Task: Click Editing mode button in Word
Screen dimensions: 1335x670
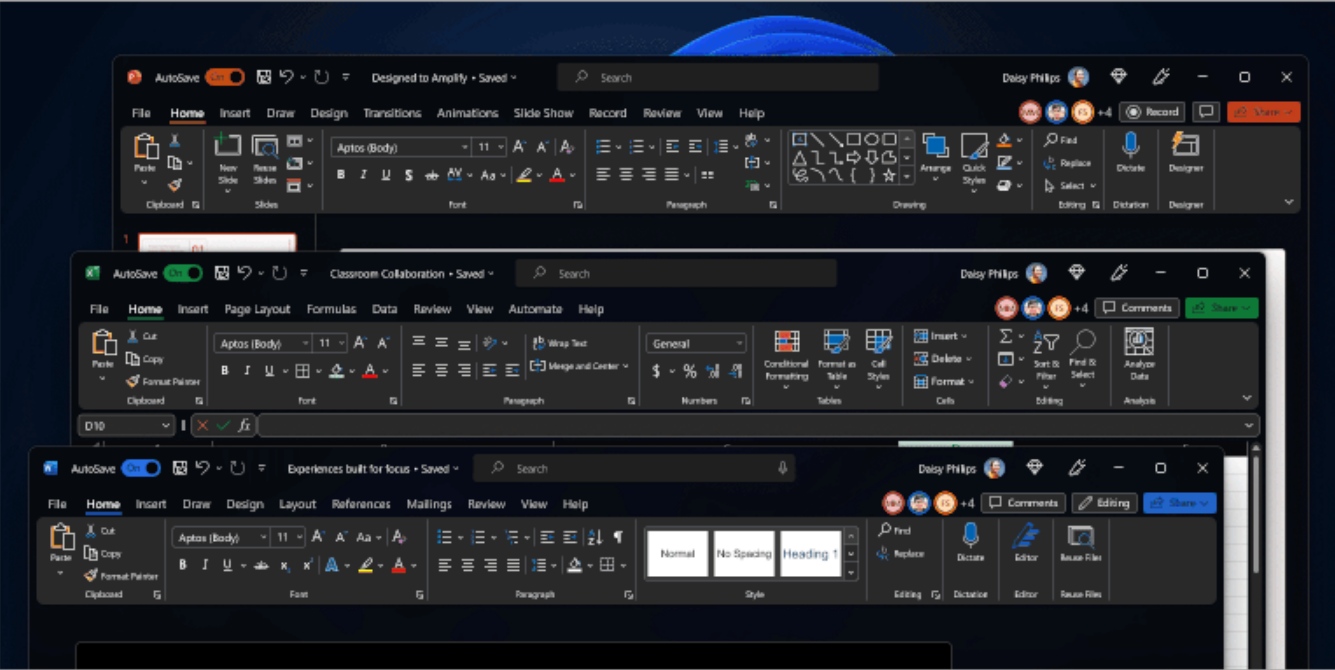Action: [x=1105, y=503]
